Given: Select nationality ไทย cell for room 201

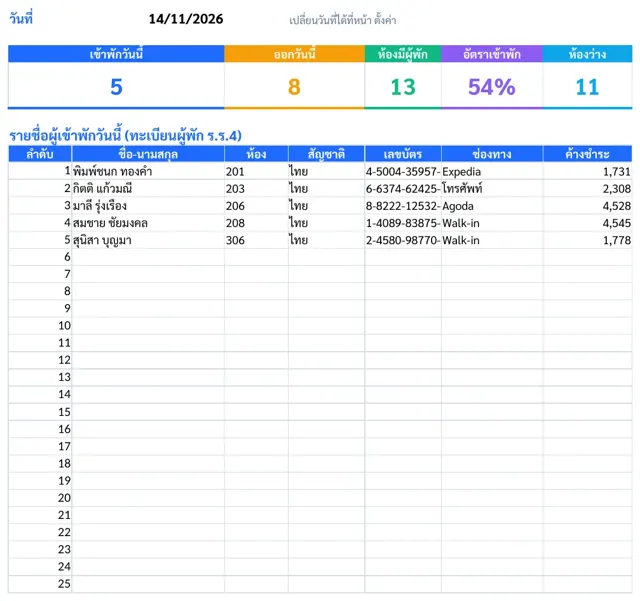Looking at the screenshot, I should pyautogui.click(x=327, y=171).
